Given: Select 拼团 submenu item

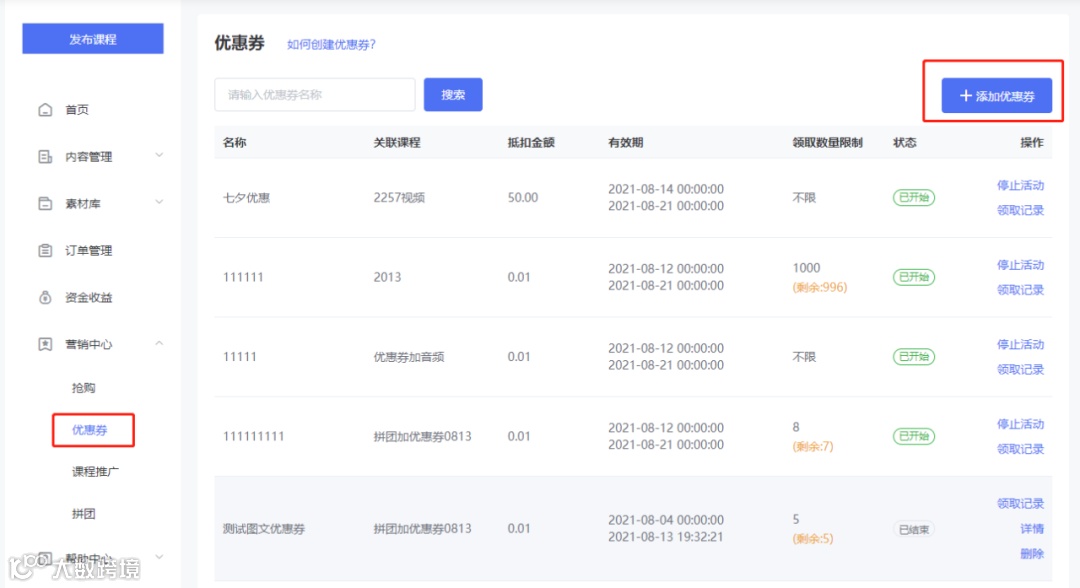Looking at the screenshot, I should pyautogui.click(x=83, y=514).
